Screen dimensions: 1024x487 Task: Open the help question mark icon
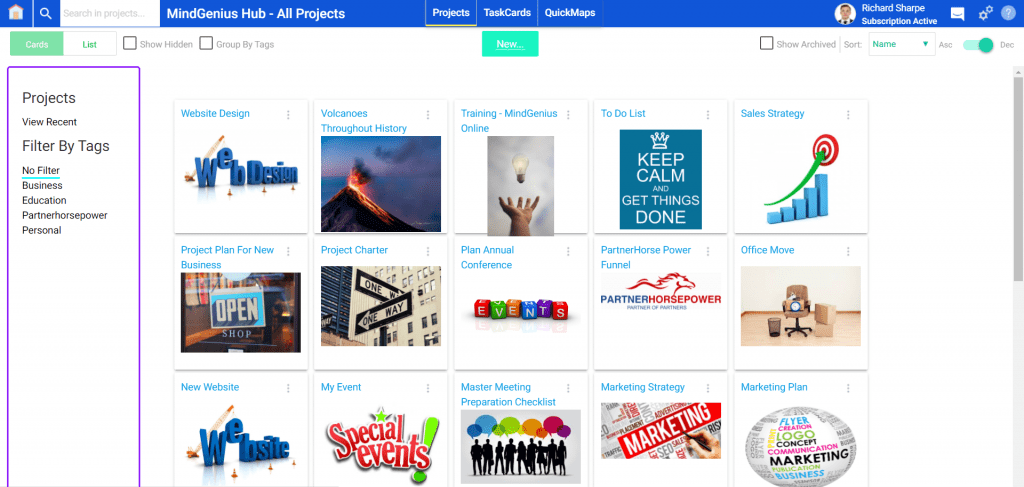point(1008,13)
